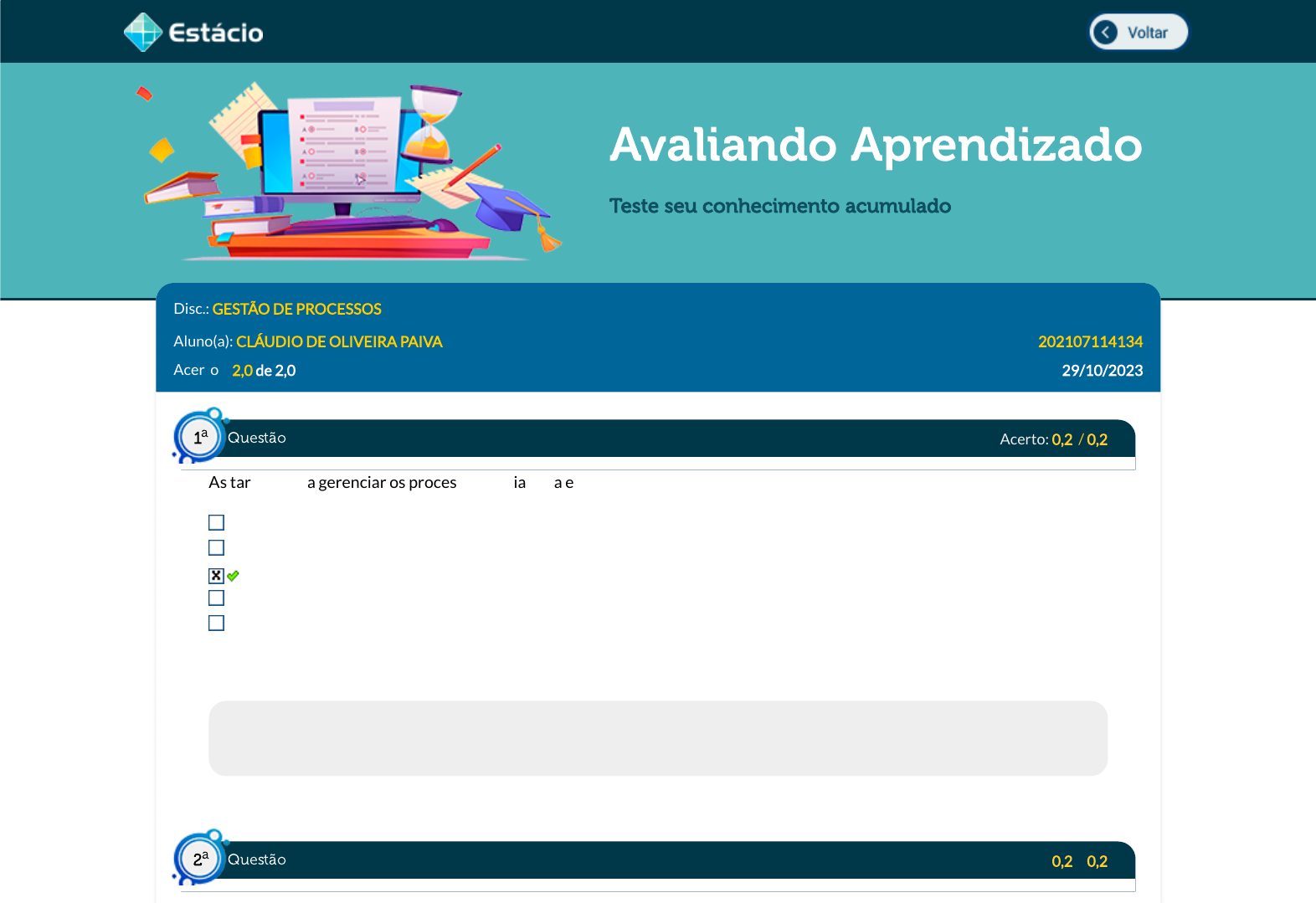Screen dimensions: 1316x903
Task: Click the gray explanation box under question 1
Action: pyautogui.click(x=657, y=738)
